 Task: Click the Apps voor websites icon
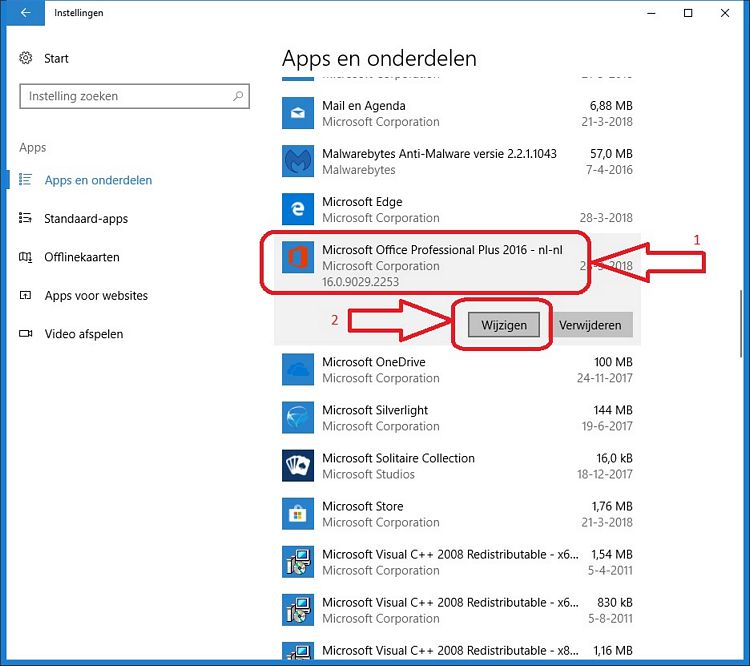click(25, 295)
